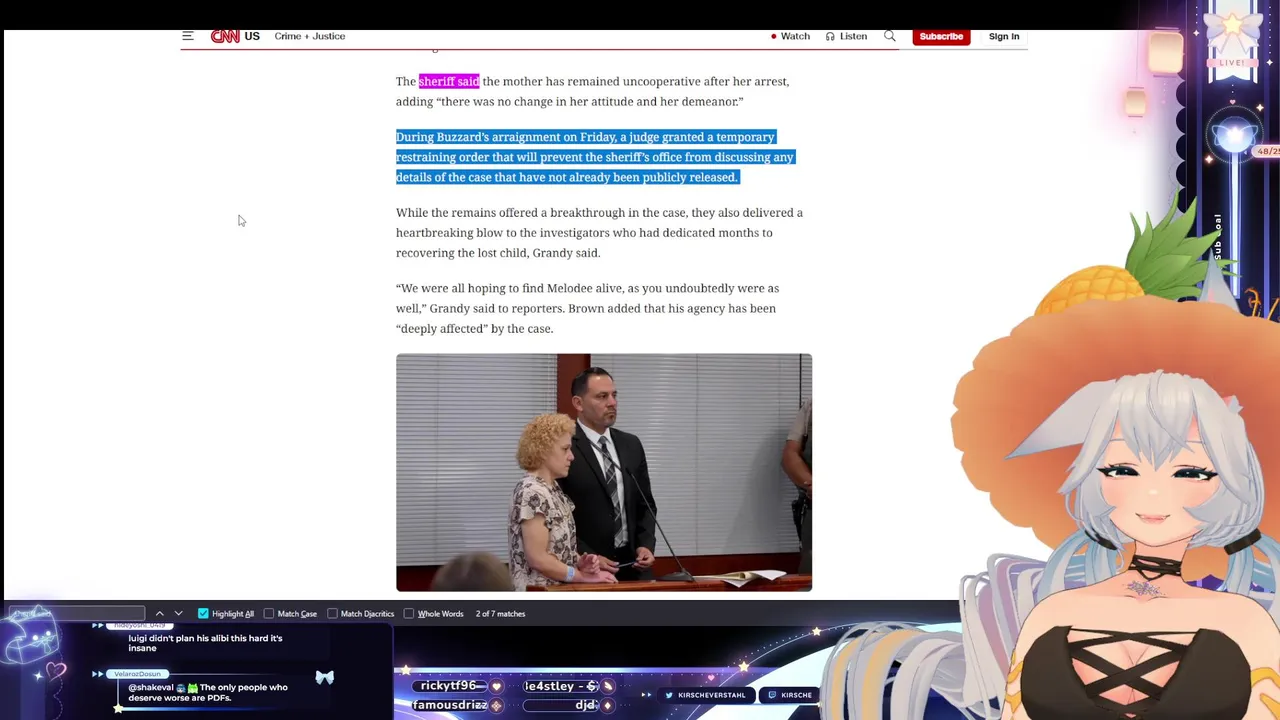Click the famousdrizz name badge

[x=450, y=705]
